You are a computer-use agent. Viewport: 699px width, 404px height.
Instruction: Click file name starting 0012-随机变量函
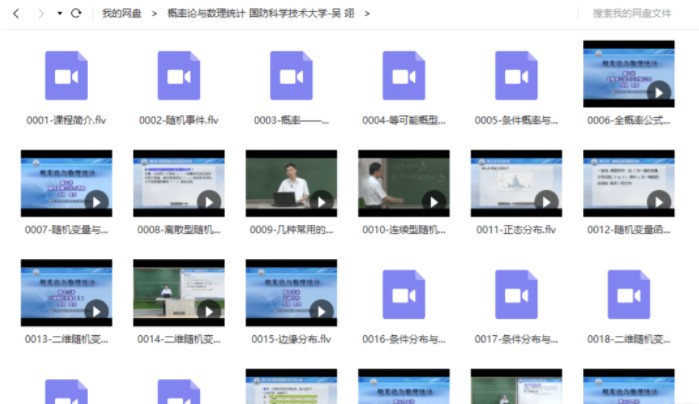[629, 230]
